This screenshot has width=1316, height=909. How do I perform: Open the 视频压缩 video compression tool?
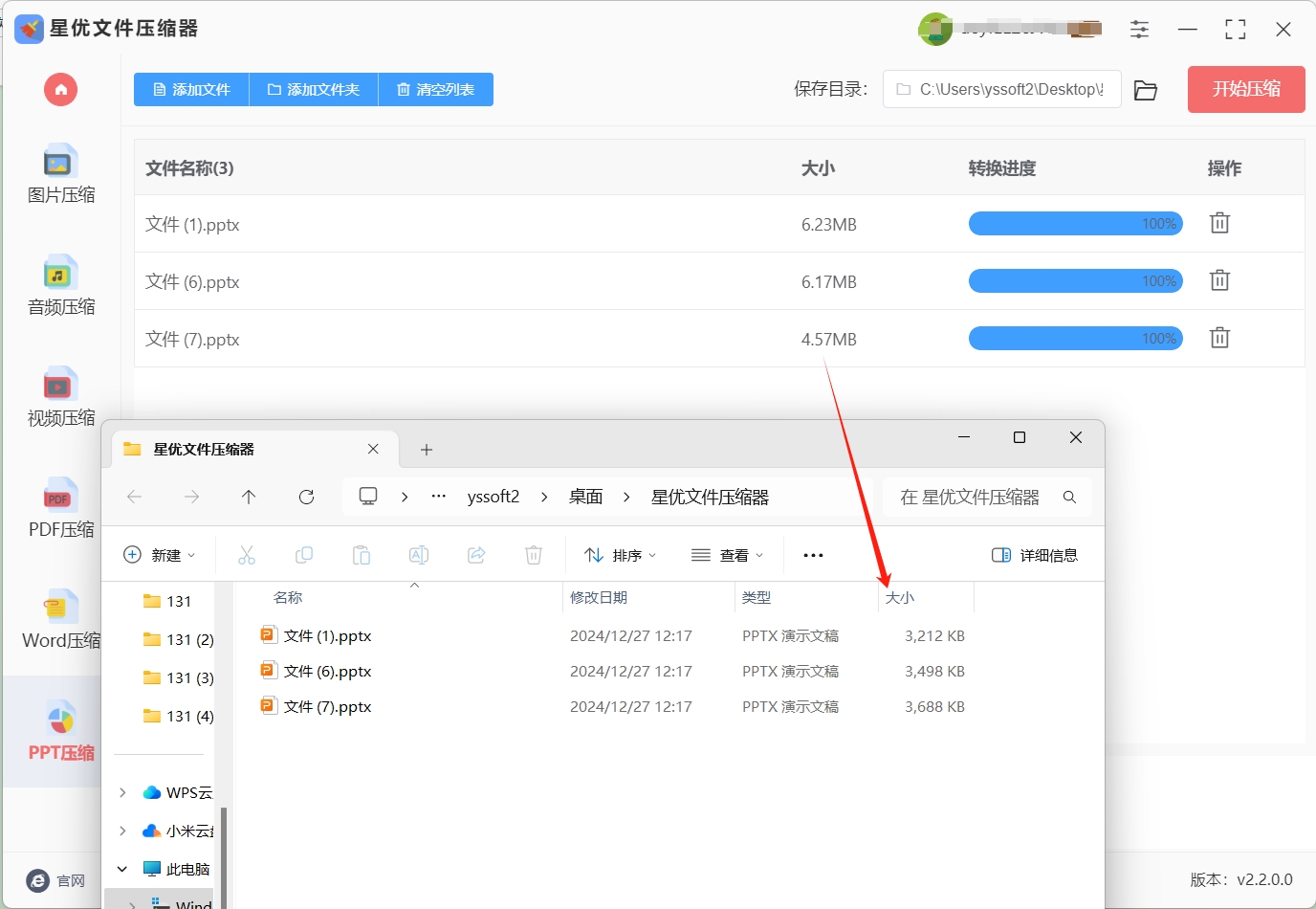[x=61, y=397]
